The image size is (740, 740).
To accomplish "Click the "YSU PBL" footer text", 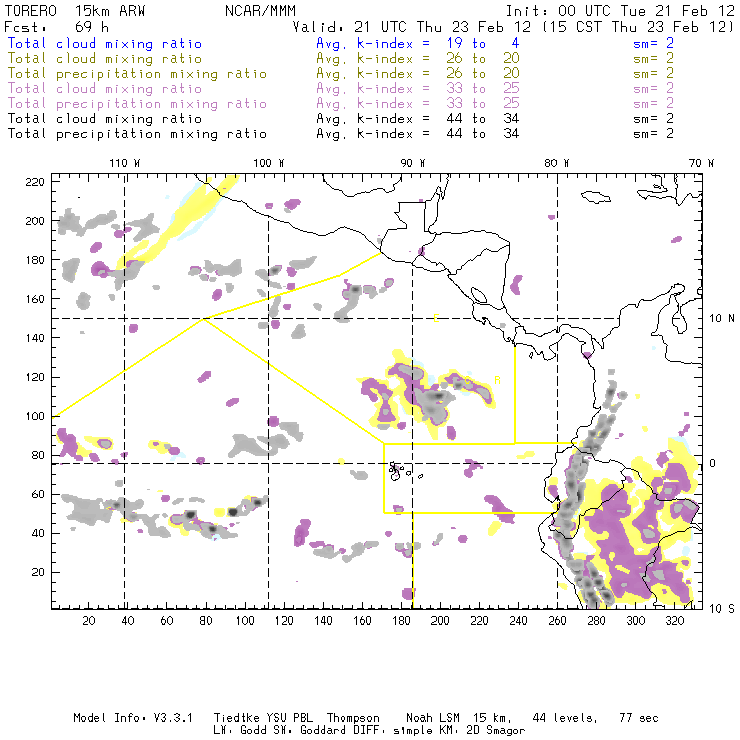I will click(289, 718).
